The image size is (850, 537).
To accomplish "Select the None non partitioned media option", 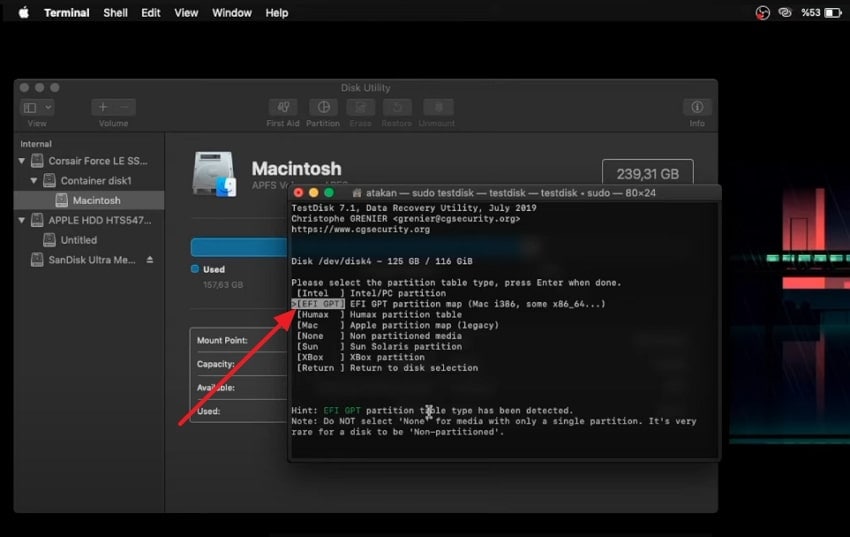I will click(379, 336).
